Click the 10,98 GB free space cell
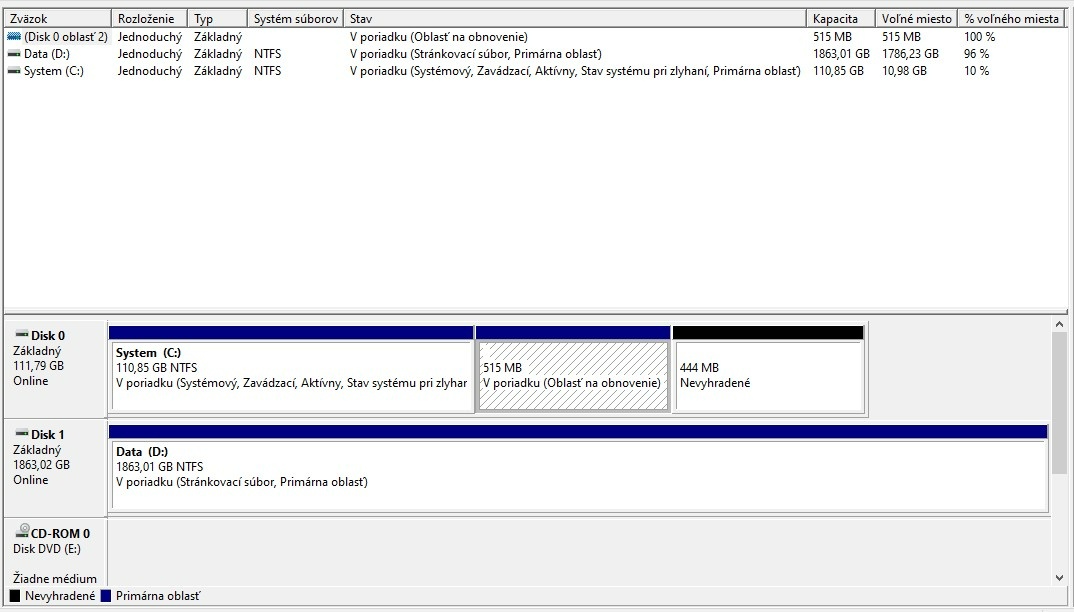Image resolution: width=1074 pixels, height=612 pixels. (x=904, y=71)
